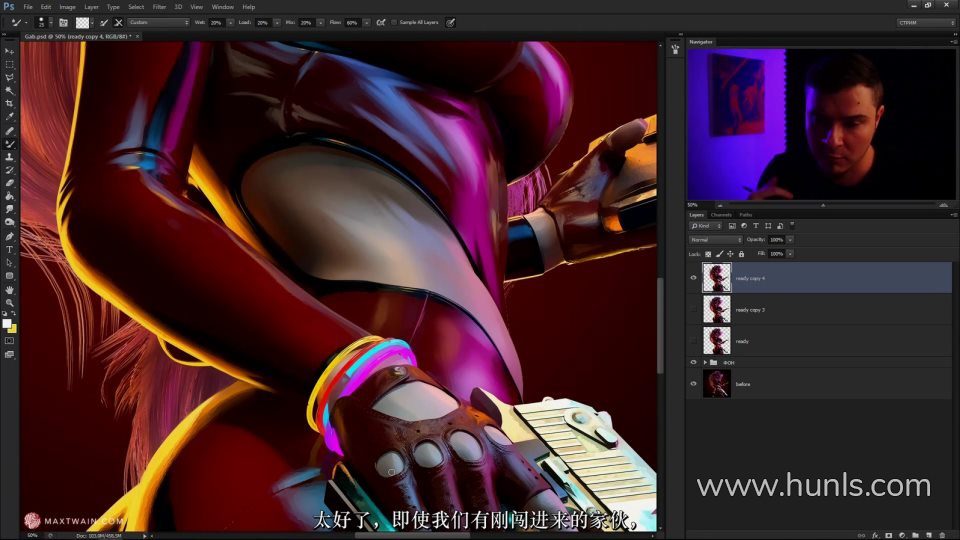960x540 pixels.
Task: Filter layers by pixel kind
Action: (732, 226)
